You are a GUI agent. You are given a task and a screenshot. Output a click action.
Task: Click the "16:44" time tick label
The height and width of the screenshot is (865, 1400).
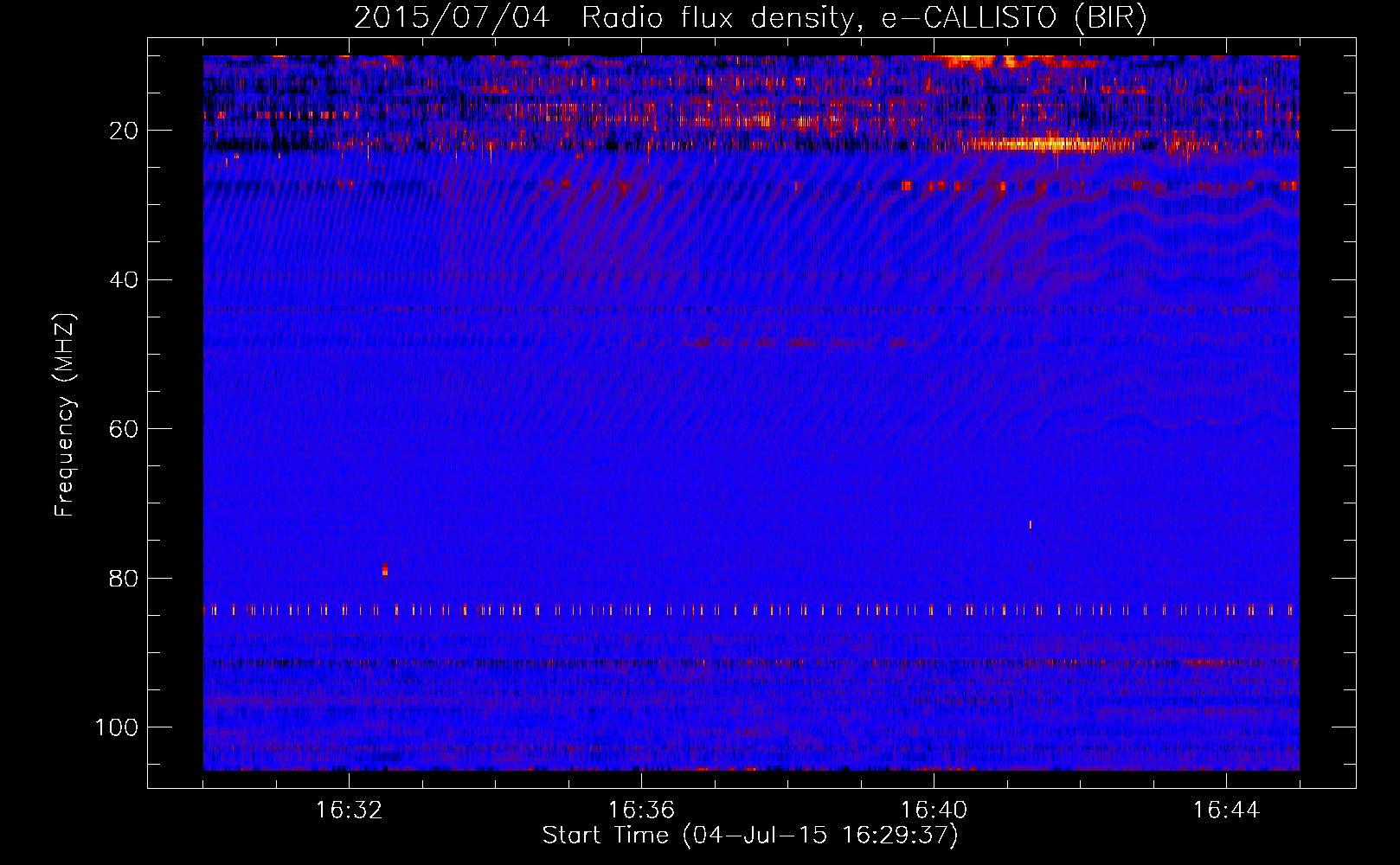click(x=1226, y=811)
